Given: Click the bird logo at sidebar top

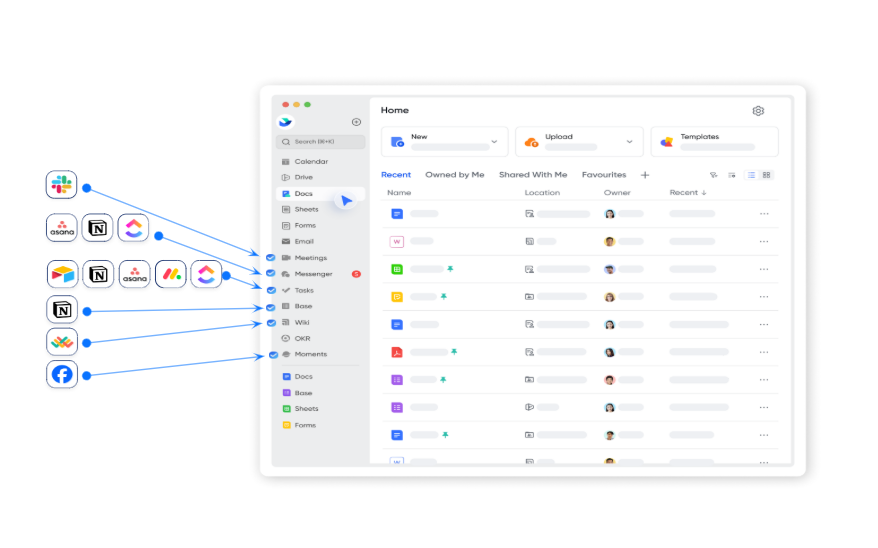Looking at the screenshot, I should 286,121.
